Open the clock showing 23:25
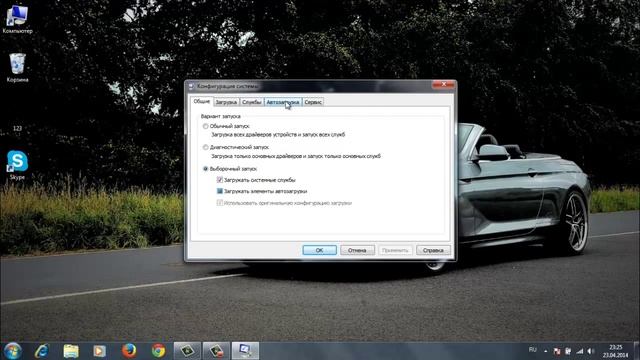The height and width of the screenshot is (360, 640). point(615,351)
